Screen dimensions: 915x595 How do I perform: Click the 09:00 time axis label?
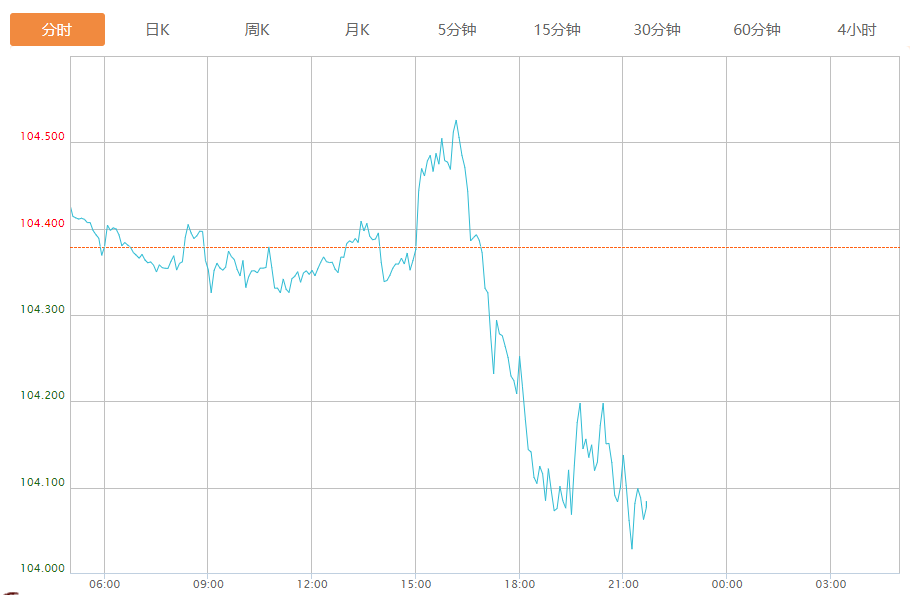pos(208,584)
